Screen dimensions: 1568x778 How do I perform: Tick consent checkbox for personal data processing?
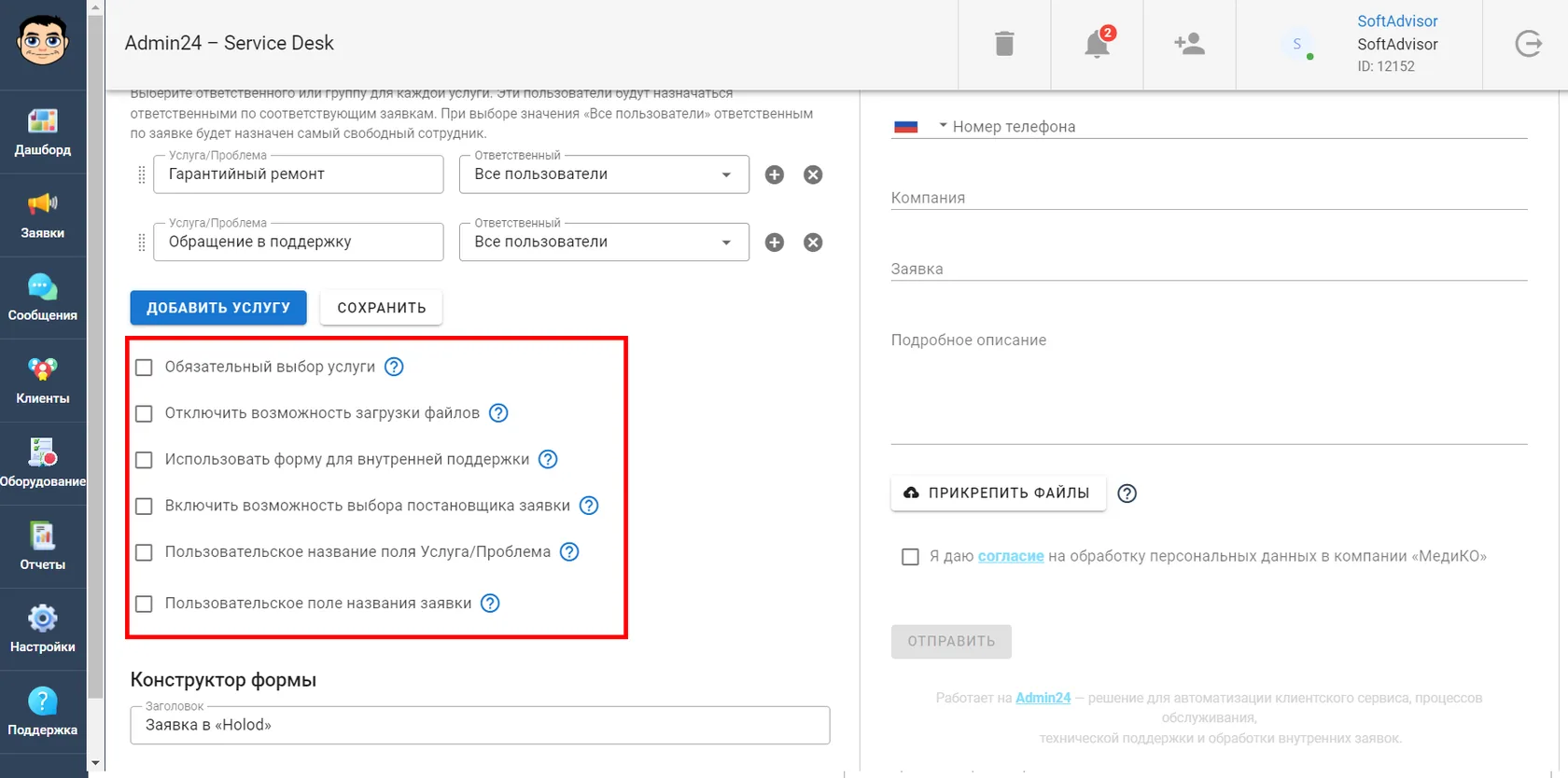910,557
